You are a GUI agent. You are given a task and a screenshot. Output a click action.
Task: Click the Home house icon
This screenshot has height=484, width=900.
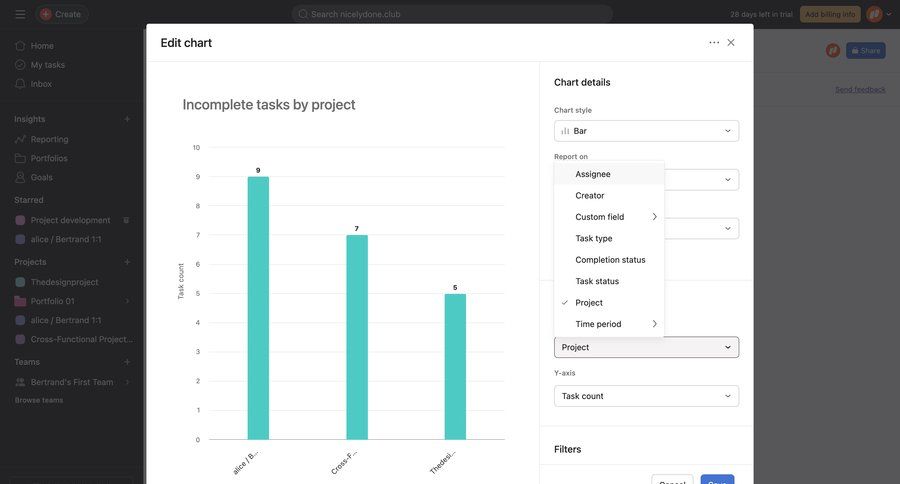tap(20, 45)
